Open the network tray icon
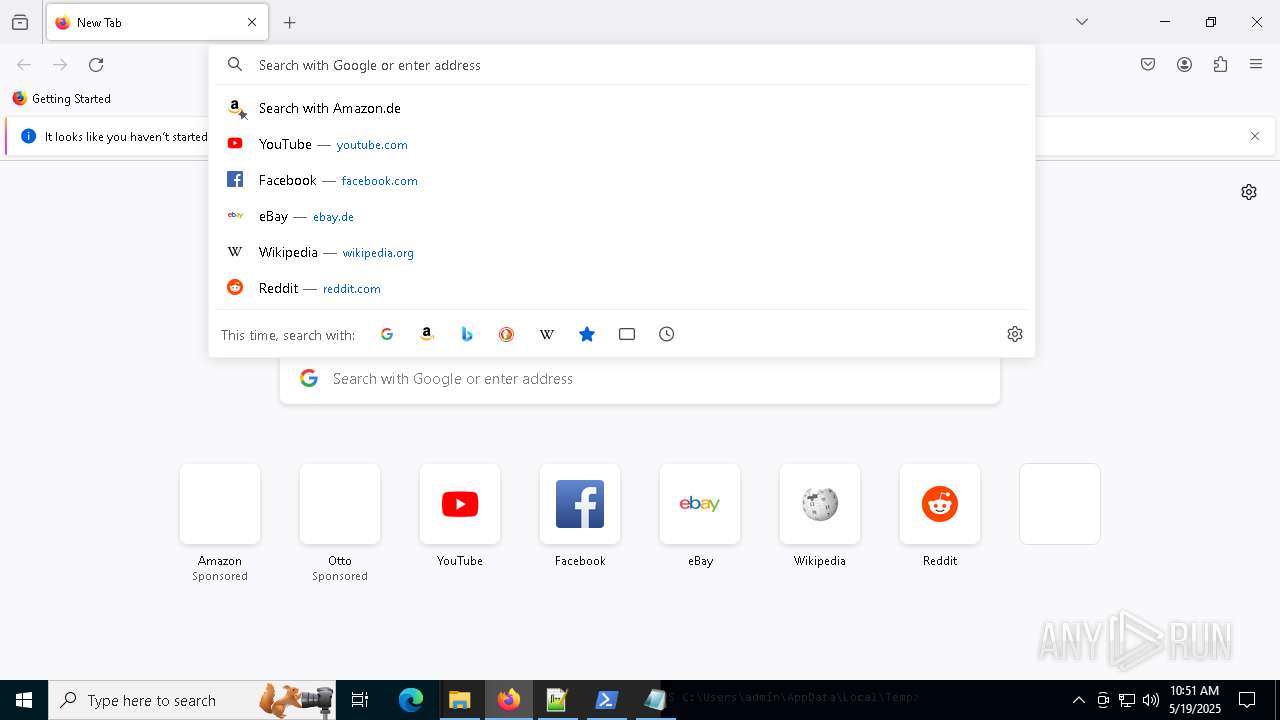1280x720 pixels. (x=1127, y=700)
